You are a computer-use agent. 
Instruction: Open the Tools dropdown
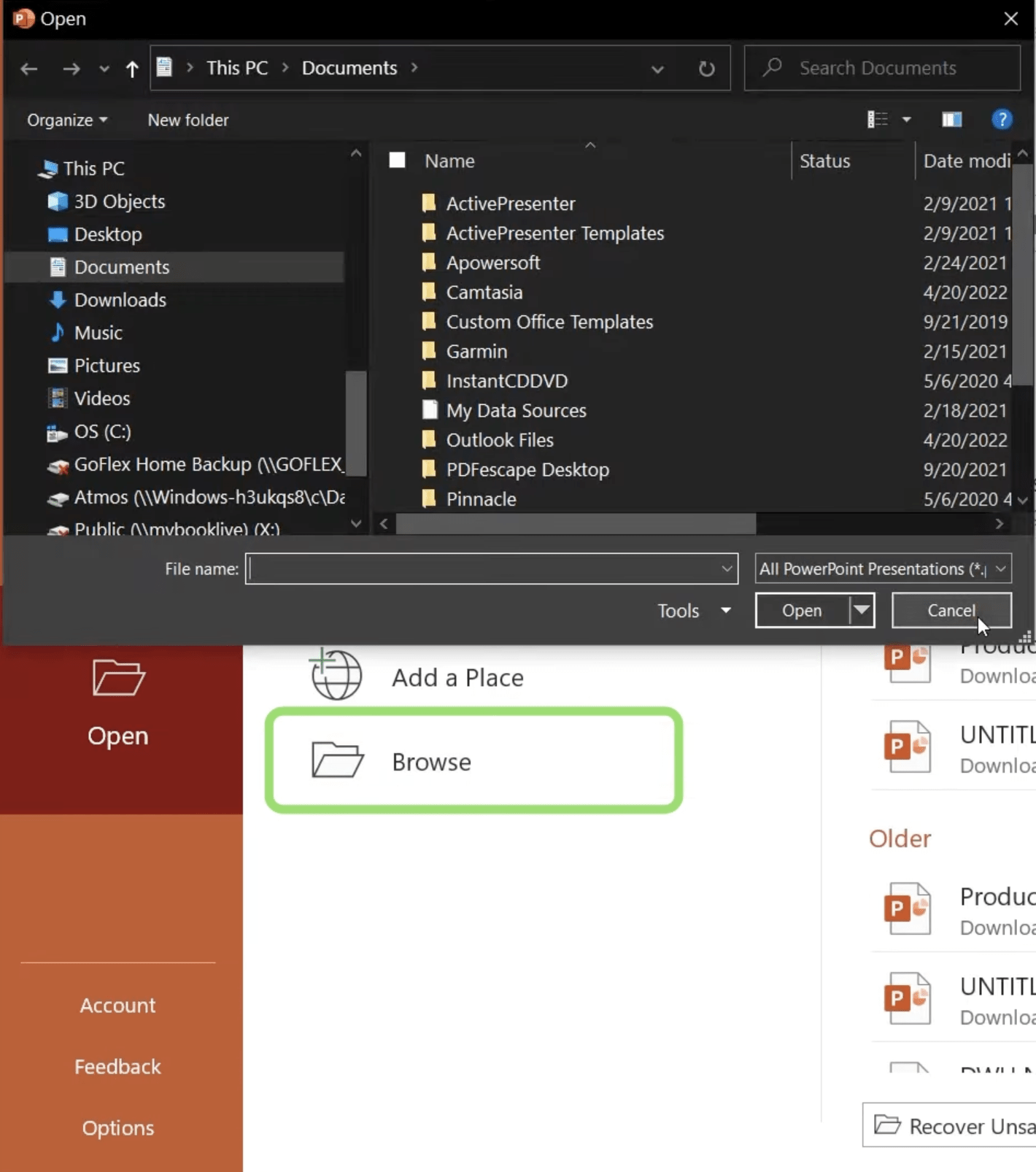tap(694, 611)
